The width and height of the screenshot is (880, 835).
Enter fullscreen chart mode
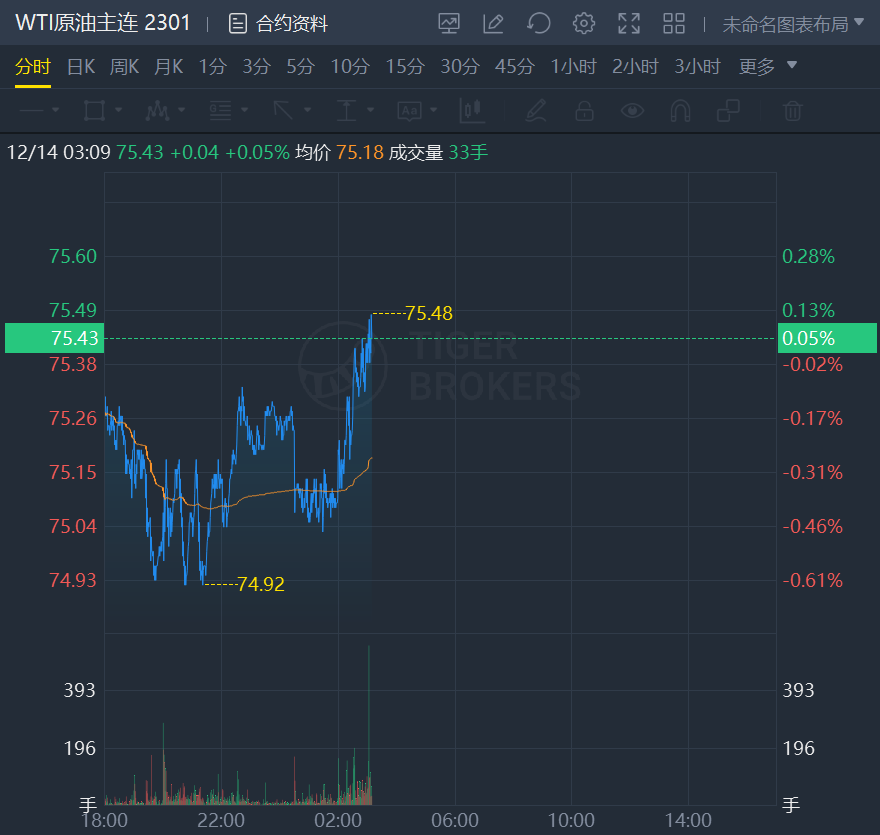pyautogui.click(x=629, y=23)
